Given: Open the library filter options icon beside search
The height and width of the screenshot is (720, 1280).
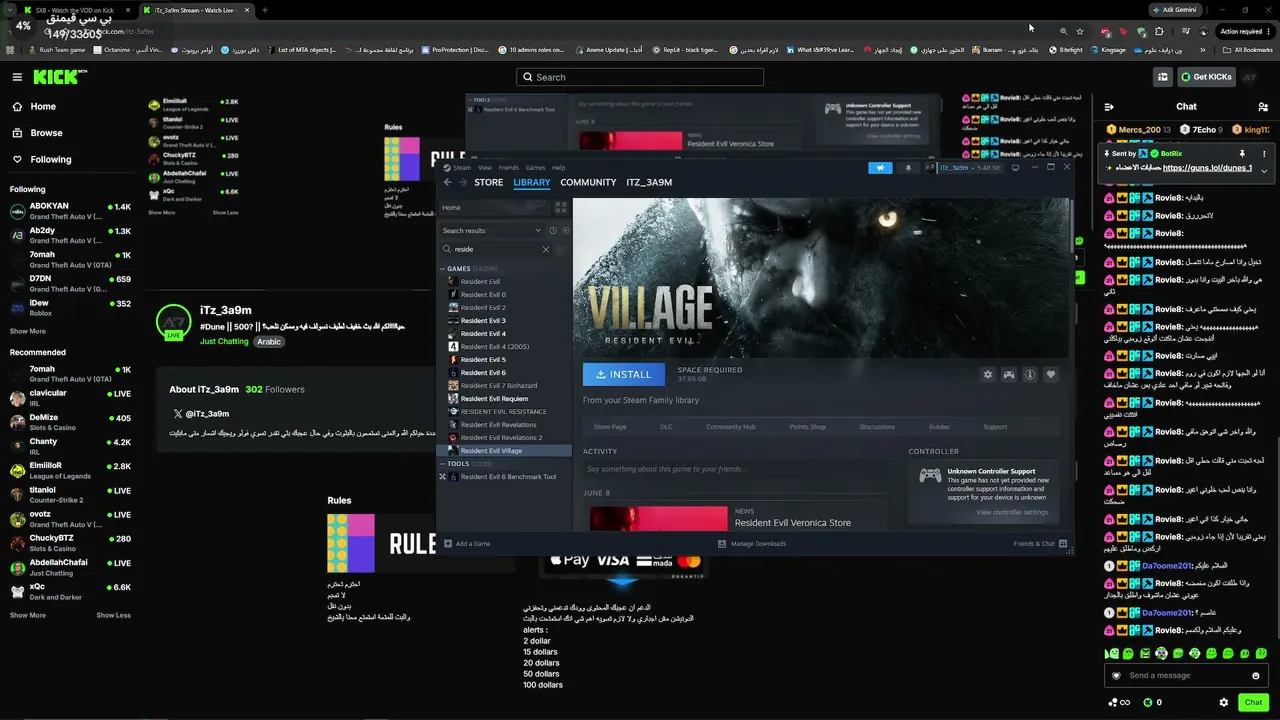Looking at the screenshot, I should [563, 249].
